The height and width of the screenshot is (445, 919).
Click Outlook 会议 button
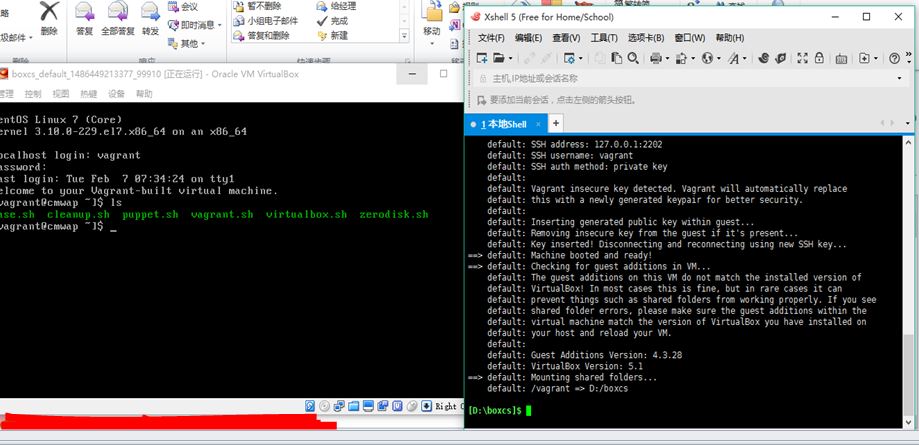(183, 7)
